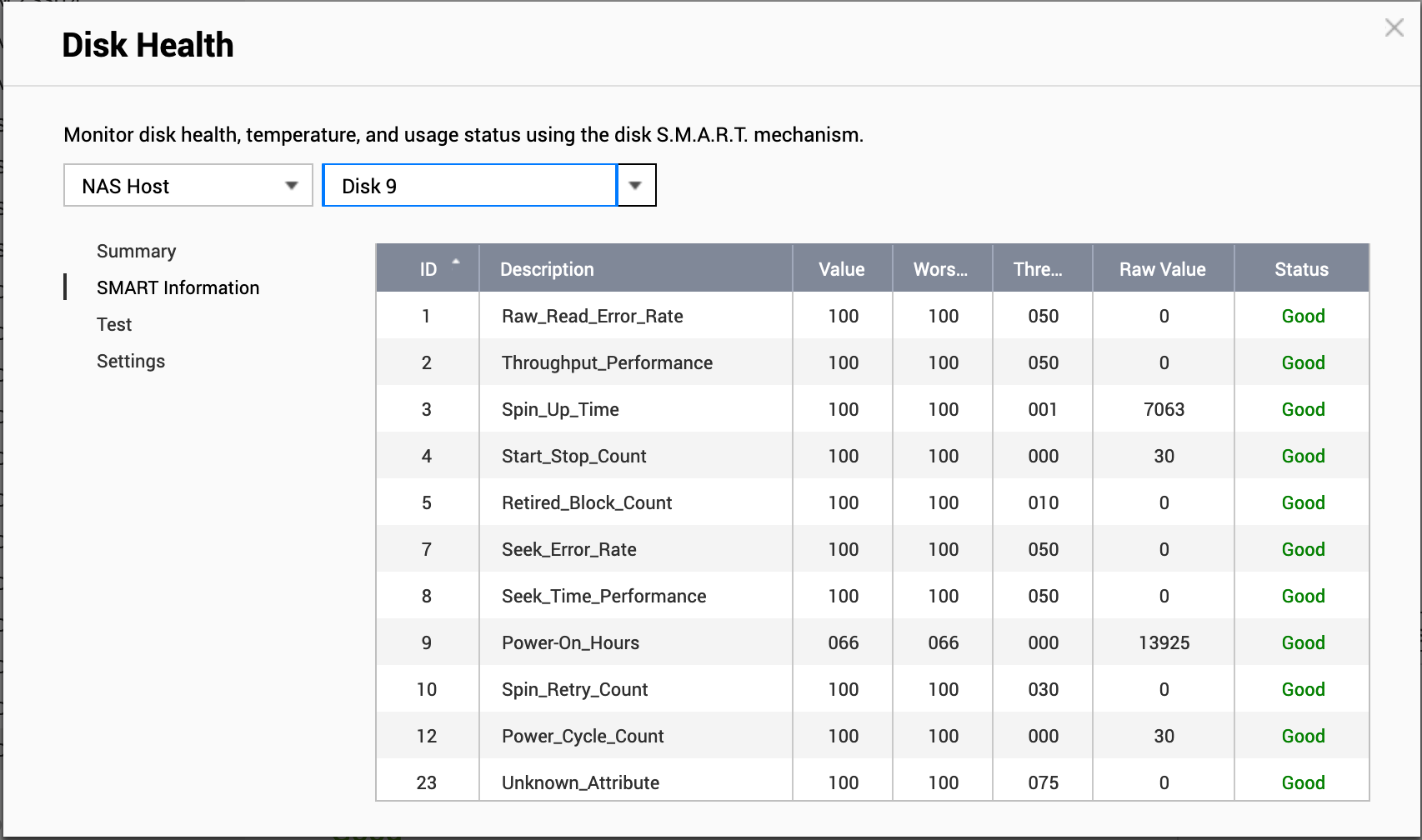Click ID cell 7
This screenshot has height=840, width=1422.
[x=426, y=549]
